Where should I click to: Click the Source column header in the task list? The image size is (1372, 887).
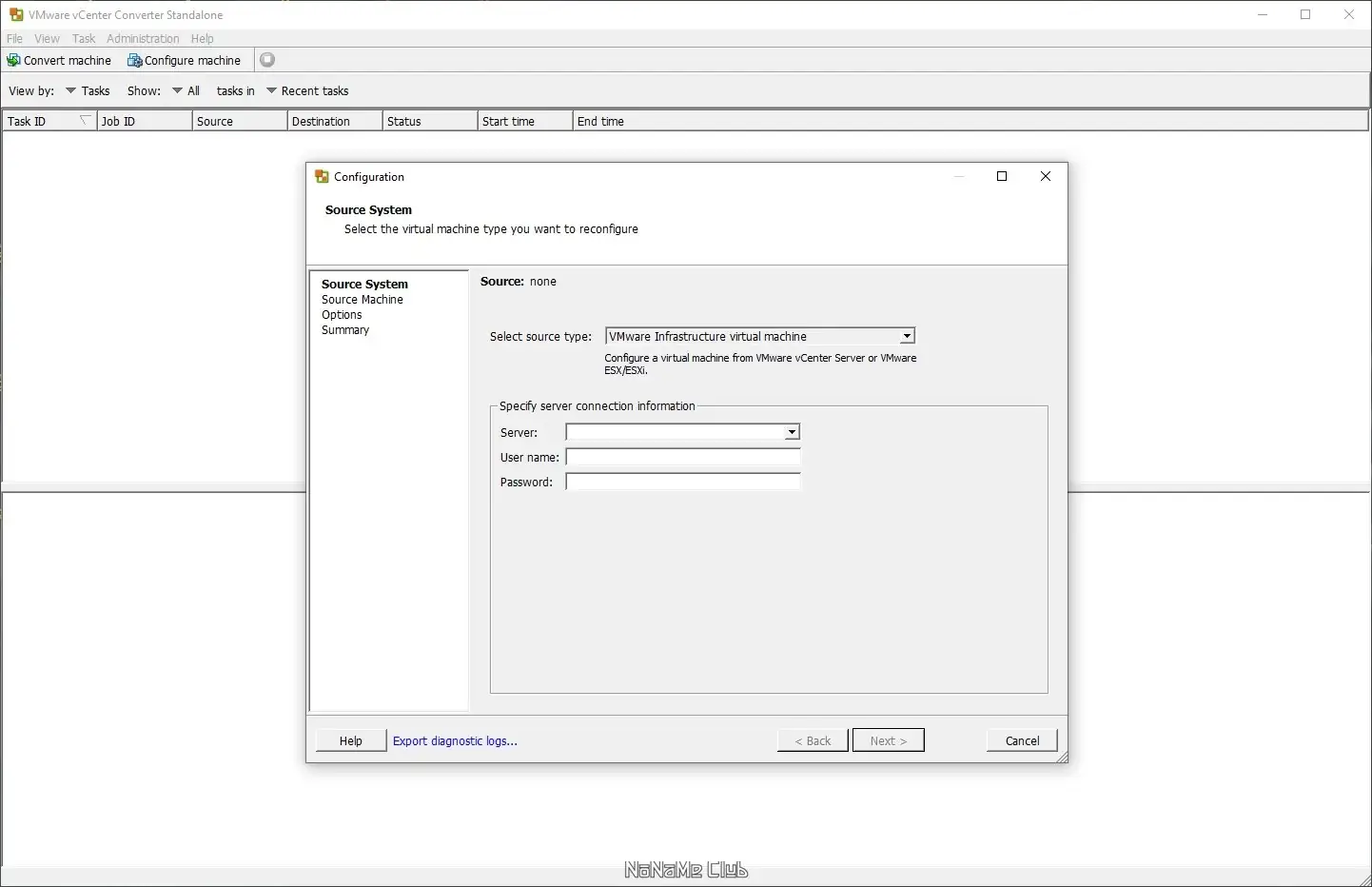[240, 121]
